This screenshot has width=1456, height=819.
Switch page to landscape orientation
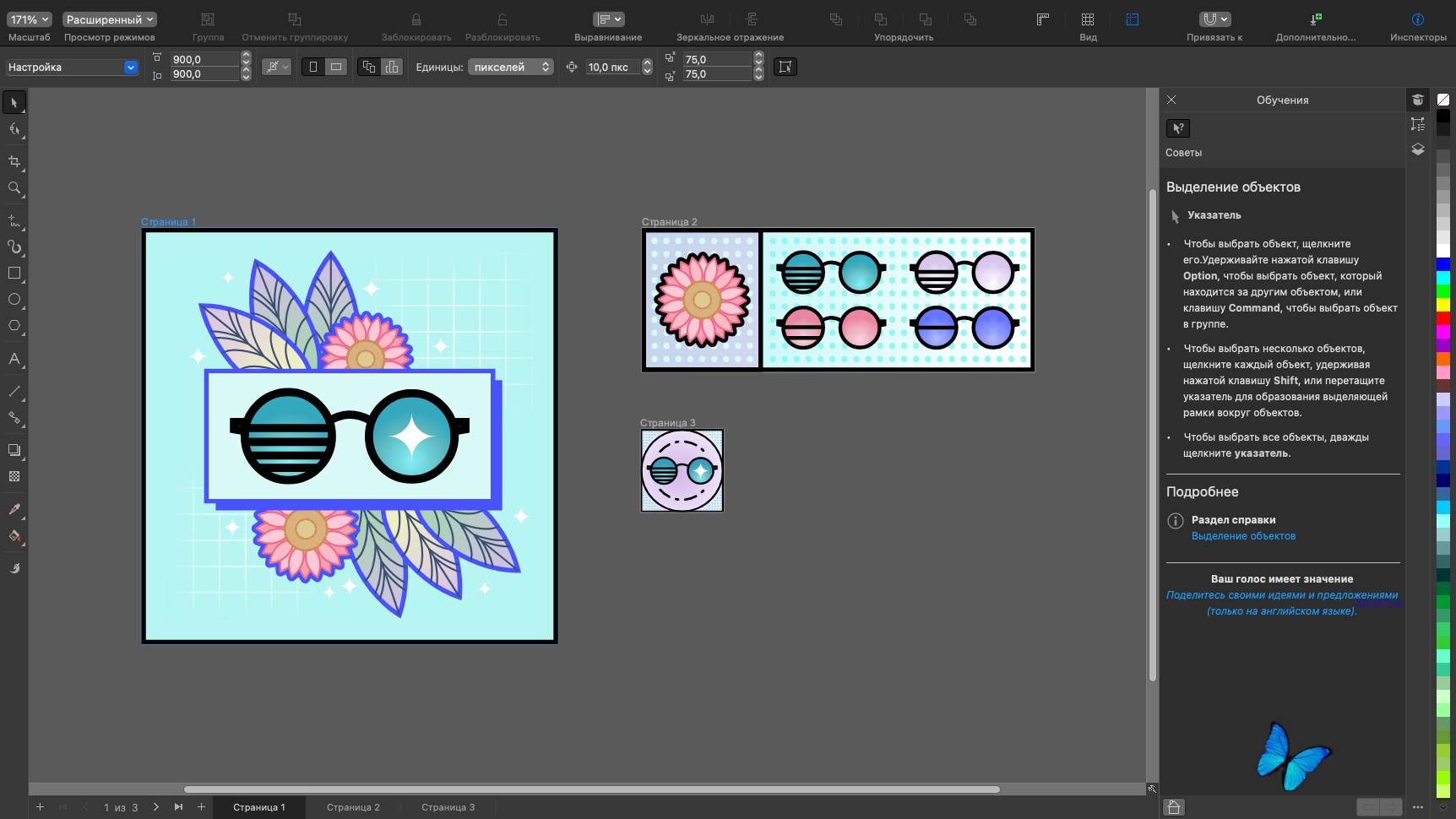pyautogui.click(x=336, y=67)
